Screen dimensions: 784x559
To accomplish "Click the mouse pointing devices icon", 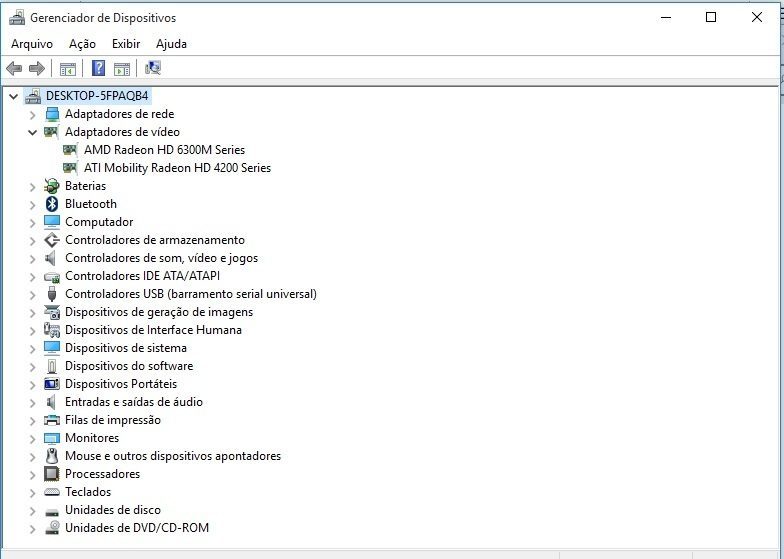I will point(52,456).
